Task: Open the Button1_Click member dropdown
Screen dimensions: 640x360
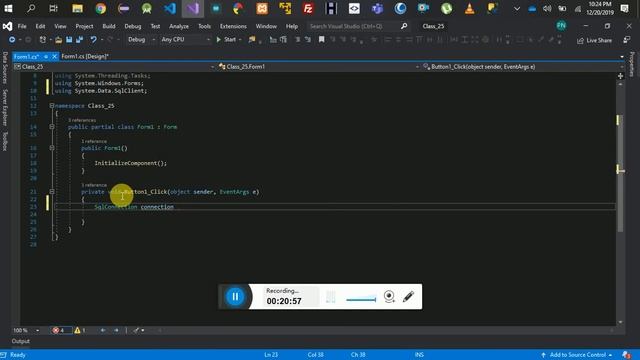Action: pos(523,67)
